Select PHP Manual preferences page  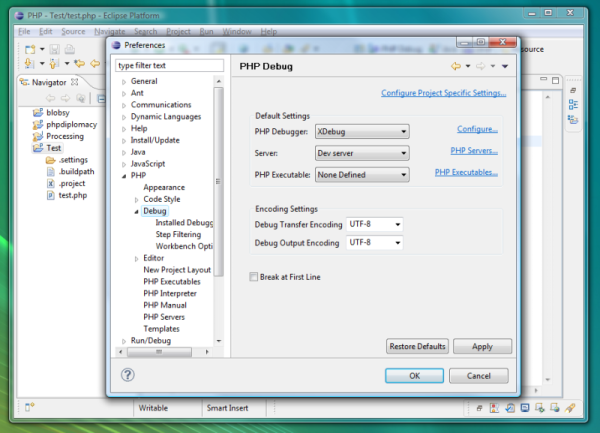pos(165,305)
